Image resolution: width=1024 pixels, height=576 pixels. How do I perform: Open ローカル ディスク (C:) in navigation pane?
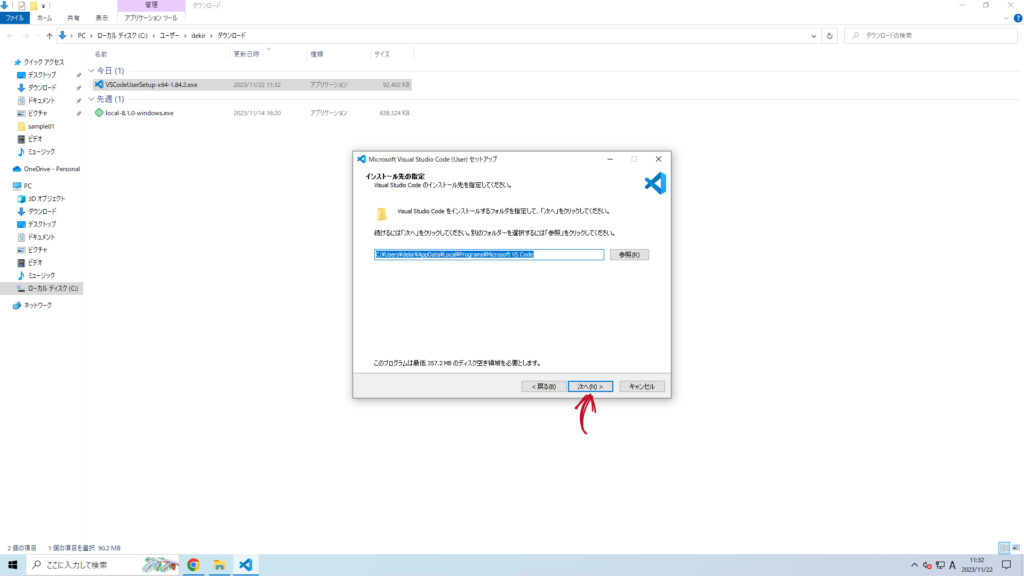pos(52,288)
